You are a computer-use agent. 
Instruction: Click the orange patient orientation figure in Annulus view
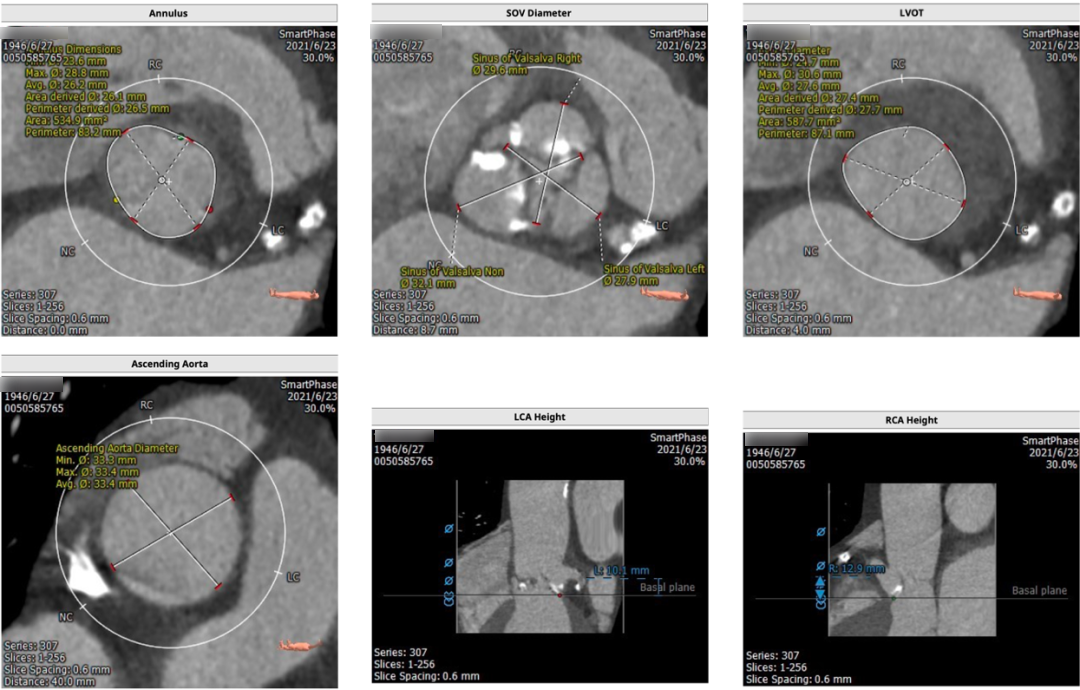coord(294,294)
